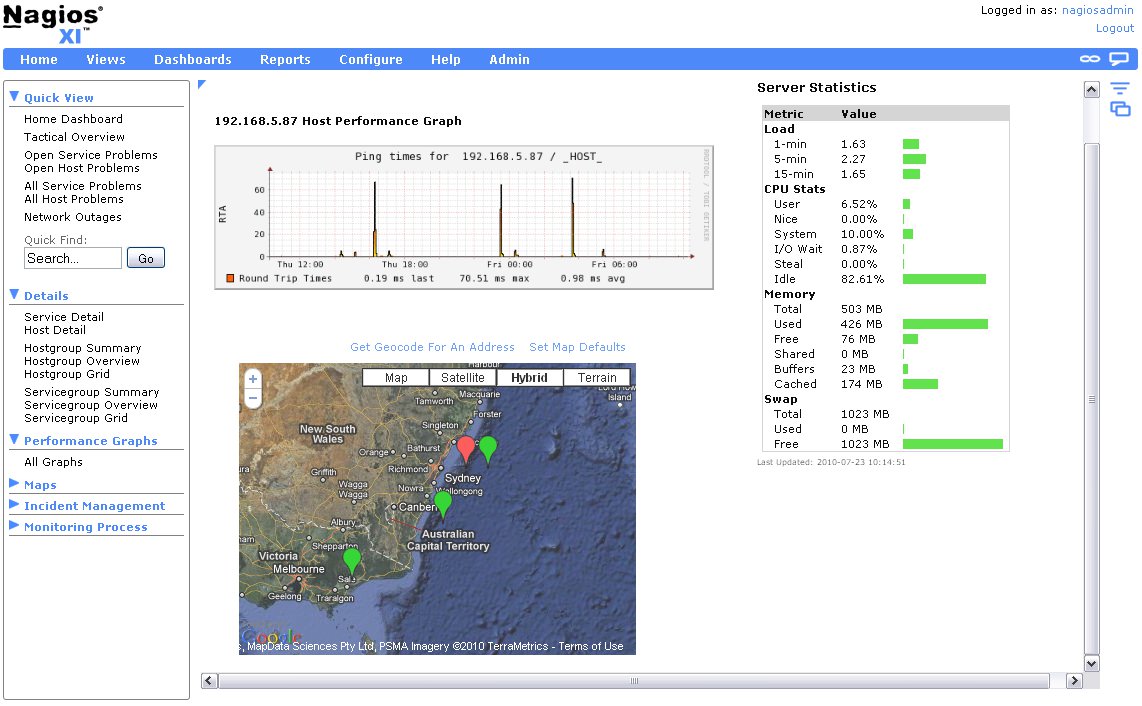
Task: Open Home Dashboard
Action: [x=73, y=119]
